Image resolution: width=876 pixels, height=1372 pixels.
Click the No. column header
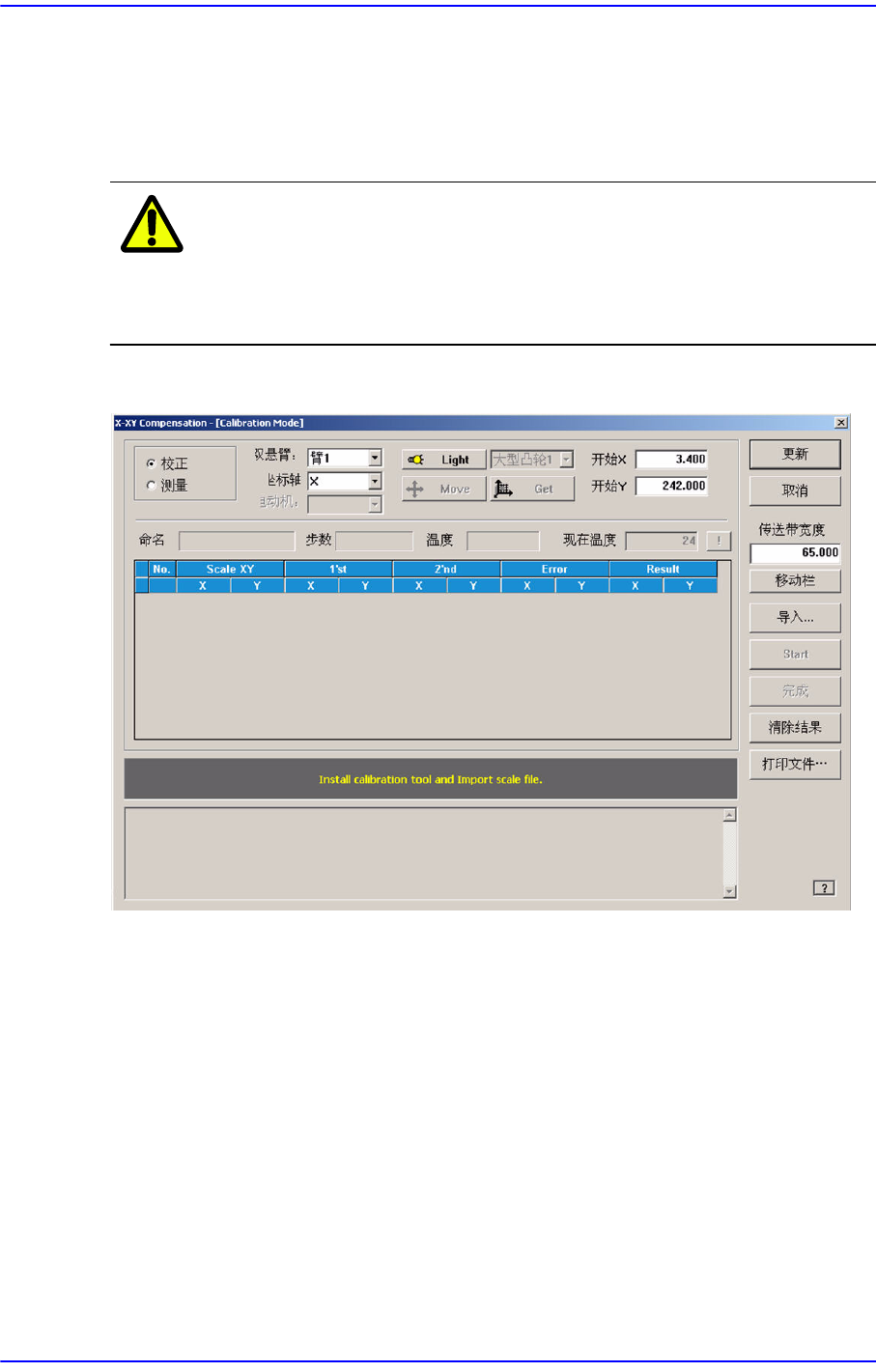162,569
